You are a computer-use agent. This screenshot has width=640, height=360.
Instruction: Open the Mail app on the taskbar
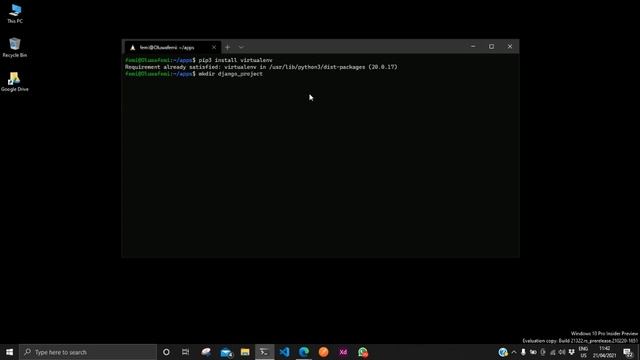coord(226,352)
